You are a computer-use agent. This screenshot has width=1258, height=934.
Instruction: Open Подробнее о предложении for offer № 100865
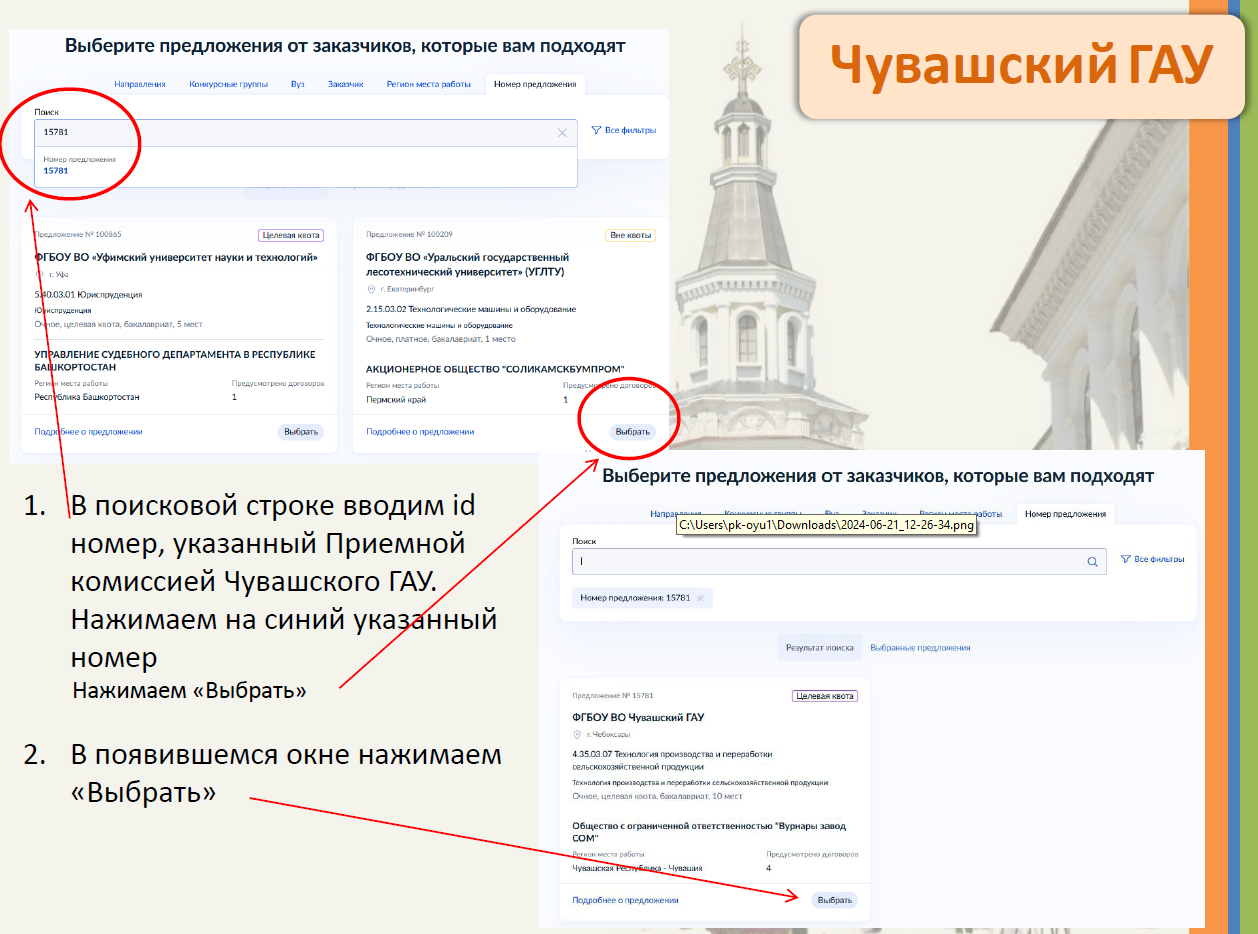[88, 432]
